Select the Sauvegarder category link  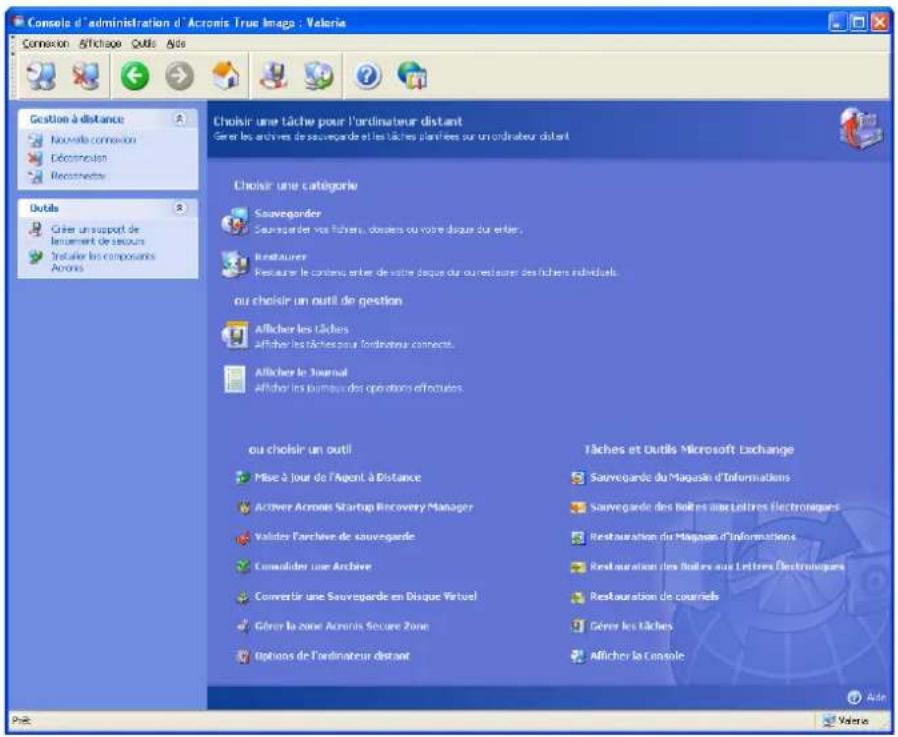coord(287,214)
